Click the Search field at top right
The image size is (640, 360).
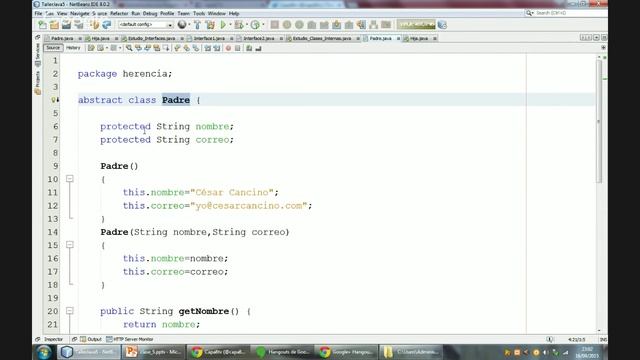click(x=565, y=13)
